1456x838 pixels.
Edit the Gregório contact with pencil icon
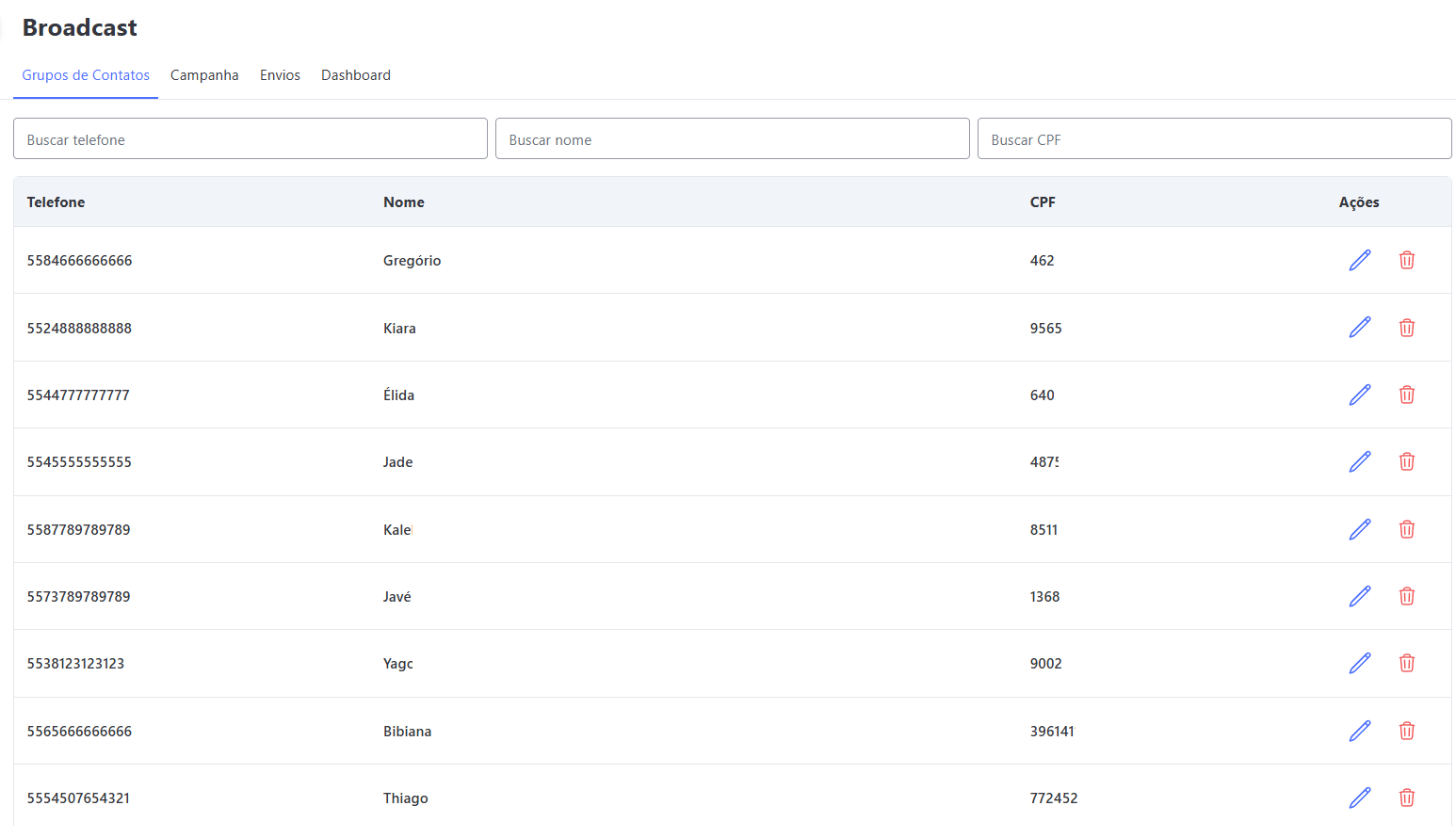(1359, 260)
